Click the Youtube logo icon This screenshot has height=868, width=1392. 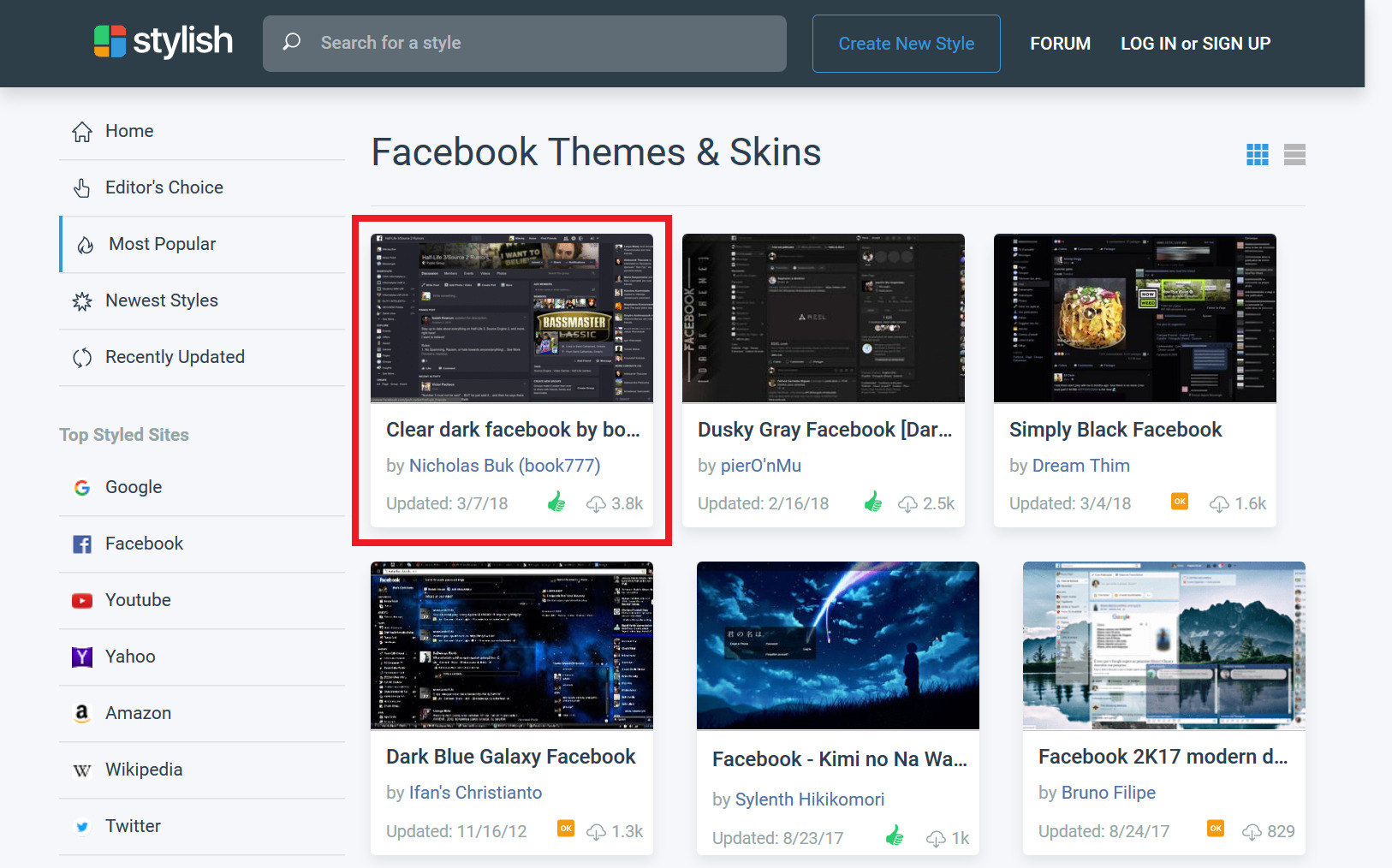pos(82,601)
